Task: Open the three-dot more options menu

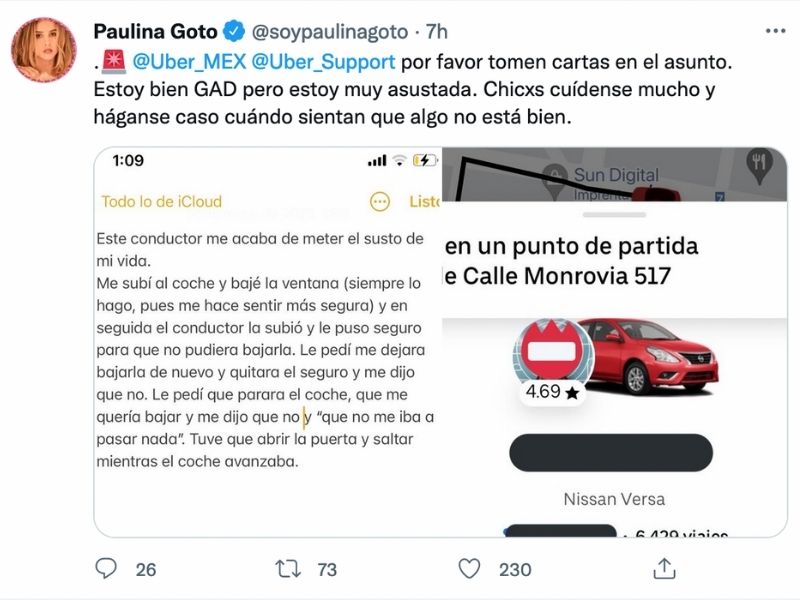Action: click(x=776, y=31)
